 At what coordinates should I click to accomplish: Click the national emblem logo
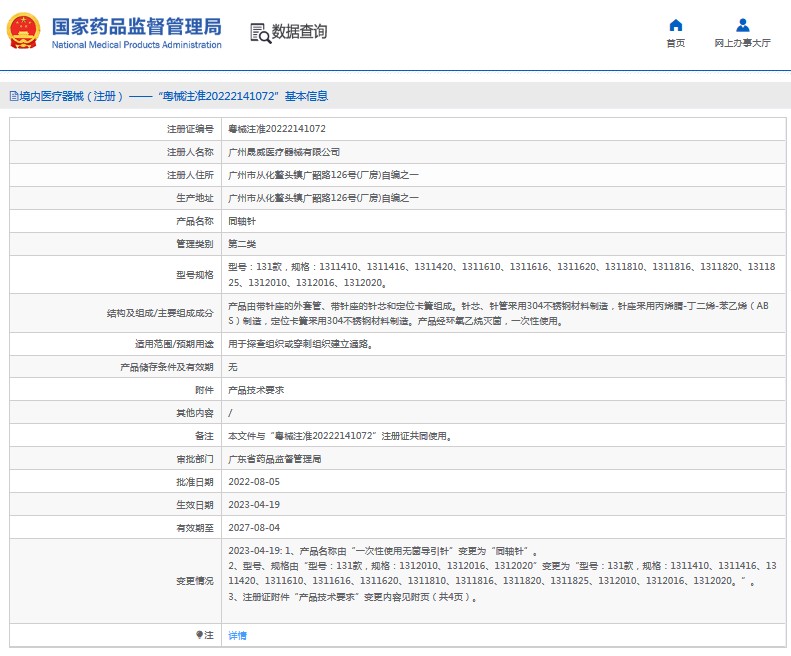tap(24, 33)
